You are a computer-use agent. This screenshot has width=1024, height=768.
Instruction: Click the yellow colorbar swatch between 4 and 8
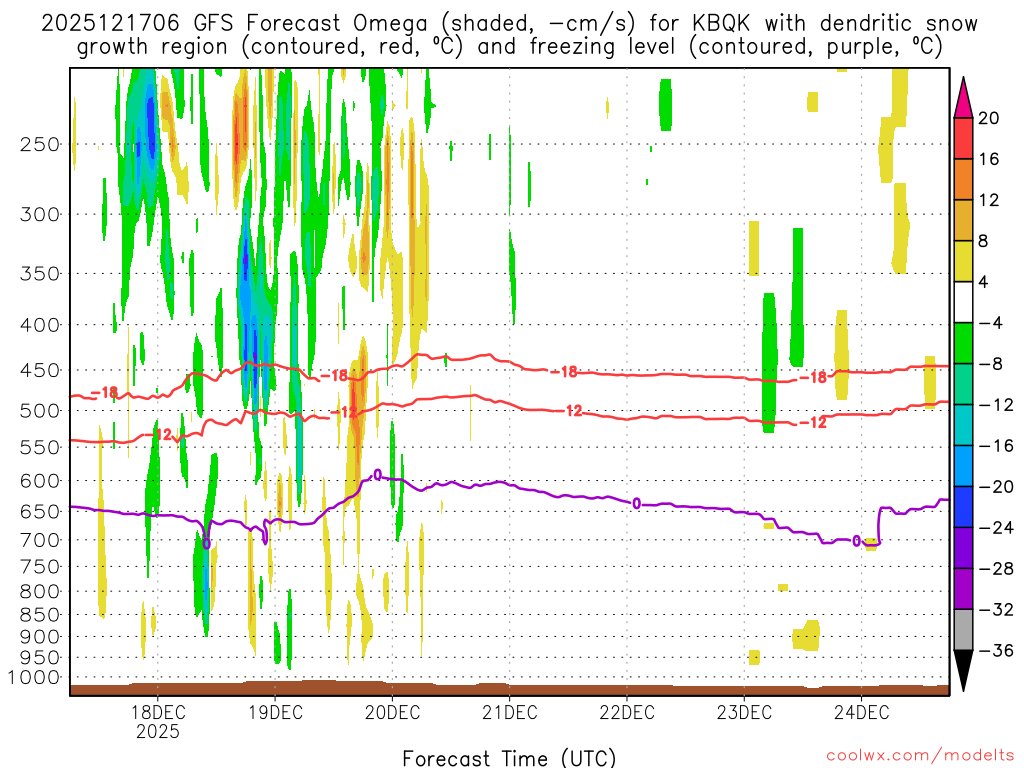[963, 261]
